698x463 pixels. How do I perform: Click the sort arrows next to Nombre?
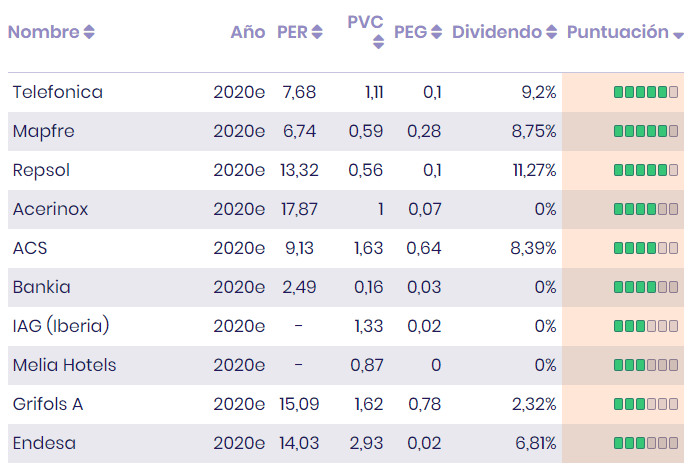89,33
